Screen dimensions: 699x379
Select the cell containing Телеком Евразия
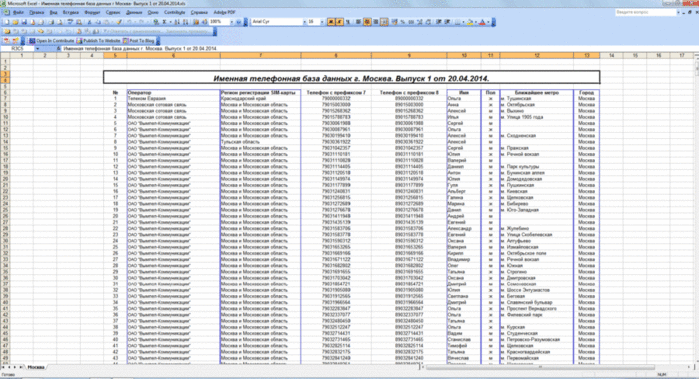[x=173, y=99]
